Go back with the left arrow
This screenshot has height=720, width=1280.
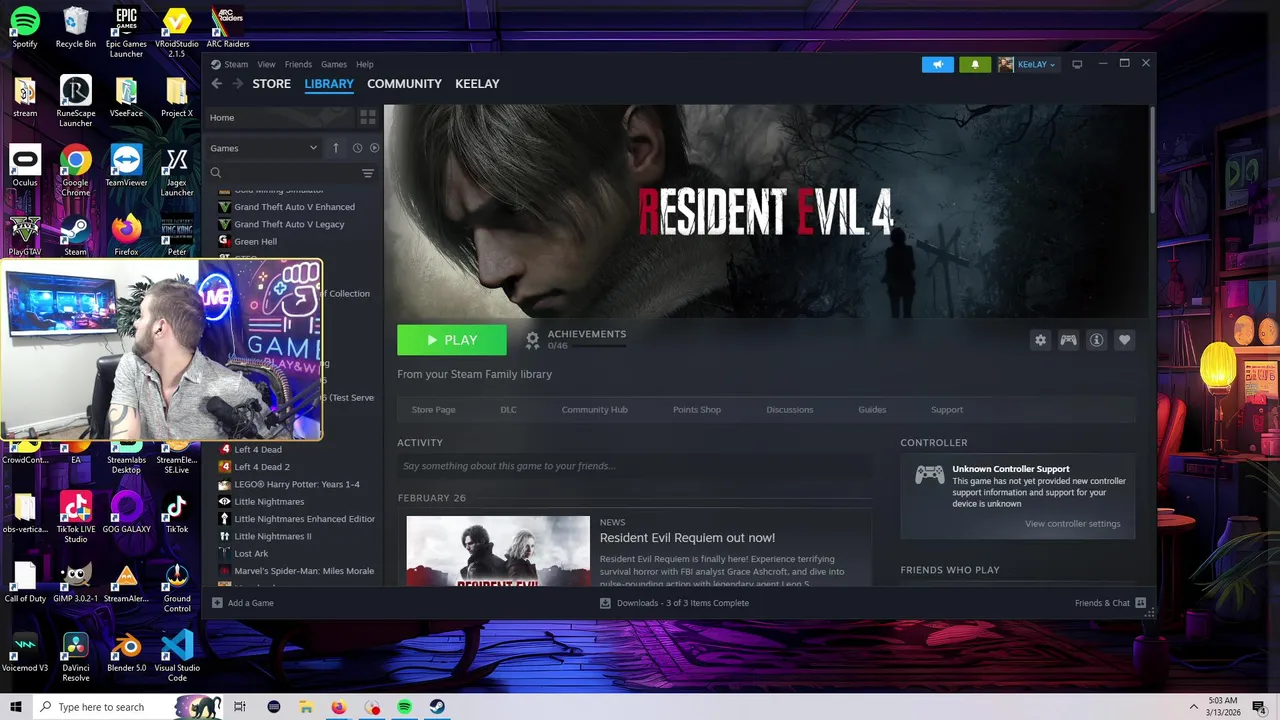(x=216, y=84)
